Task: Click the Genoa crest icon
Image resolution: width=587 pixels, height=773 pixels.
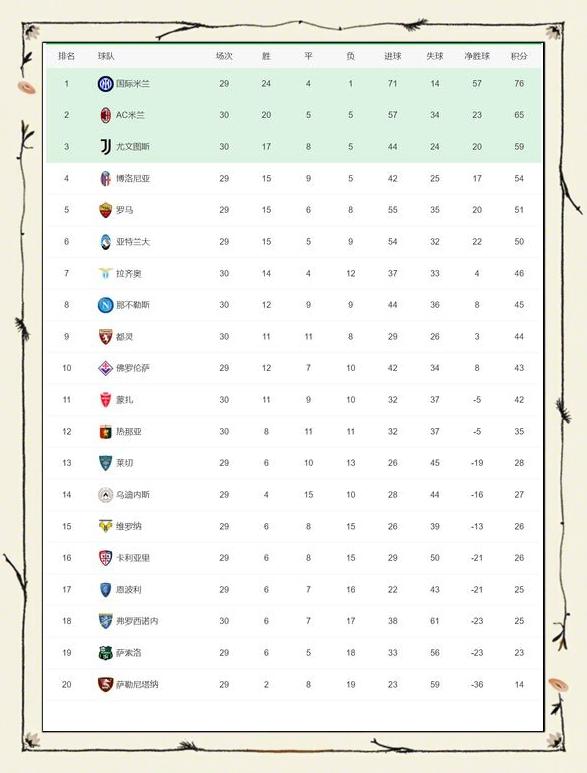Action: coord(105,431)
